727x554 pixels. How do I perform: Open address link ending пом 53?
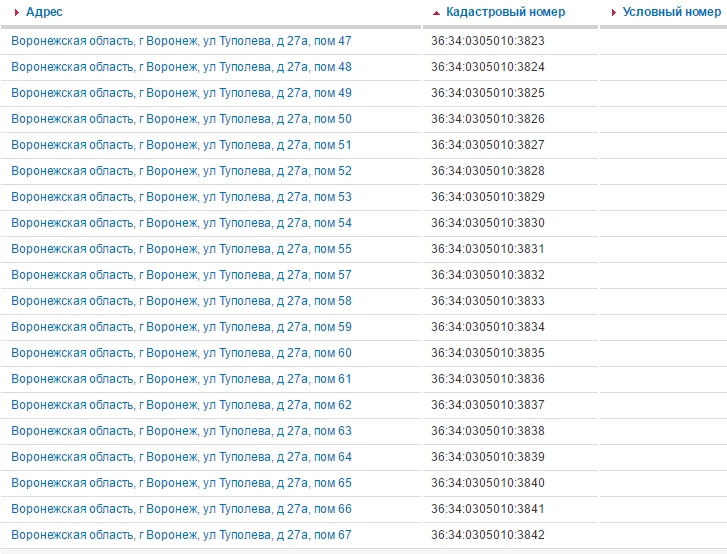coord(181,197)
